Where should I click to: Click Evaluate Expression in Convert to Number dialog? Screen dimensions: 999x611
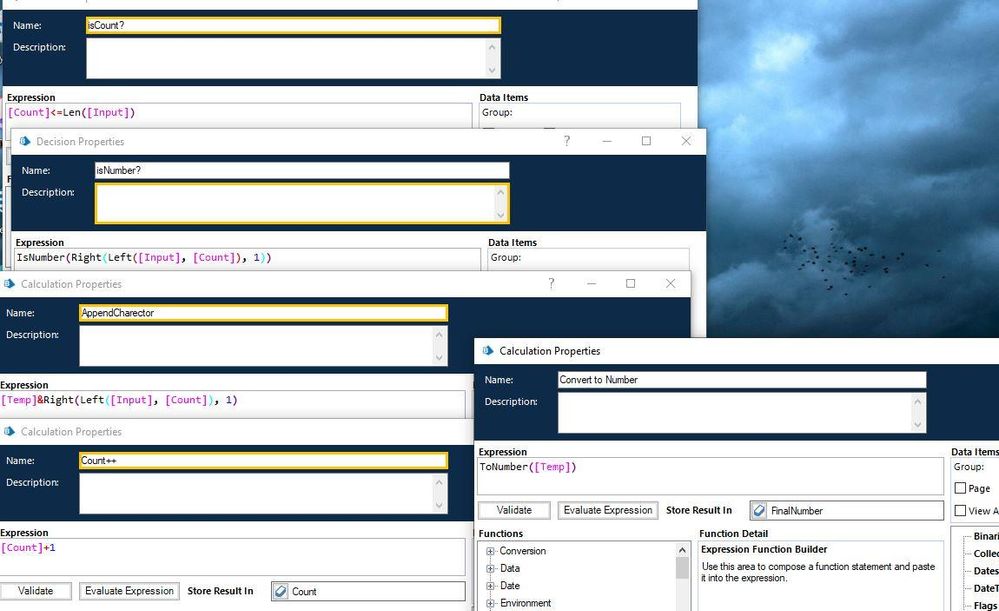[607, 510]
